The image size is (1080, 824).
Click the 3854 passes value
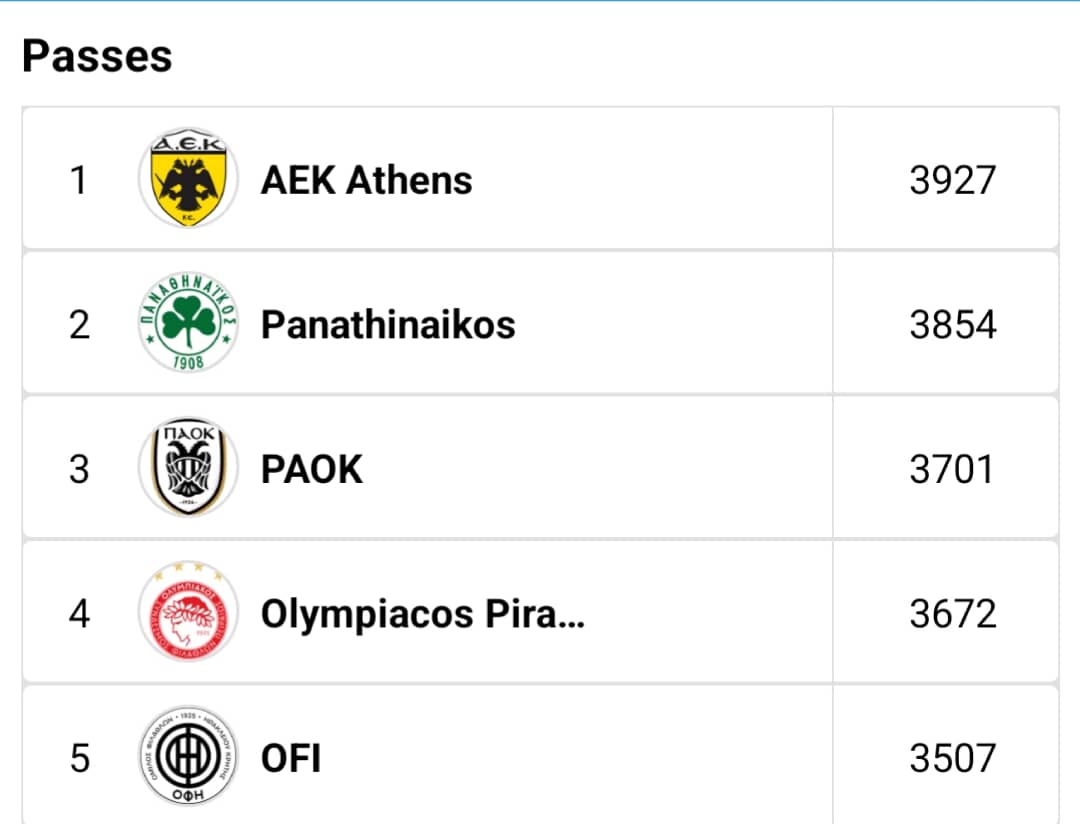click(953, 325)
